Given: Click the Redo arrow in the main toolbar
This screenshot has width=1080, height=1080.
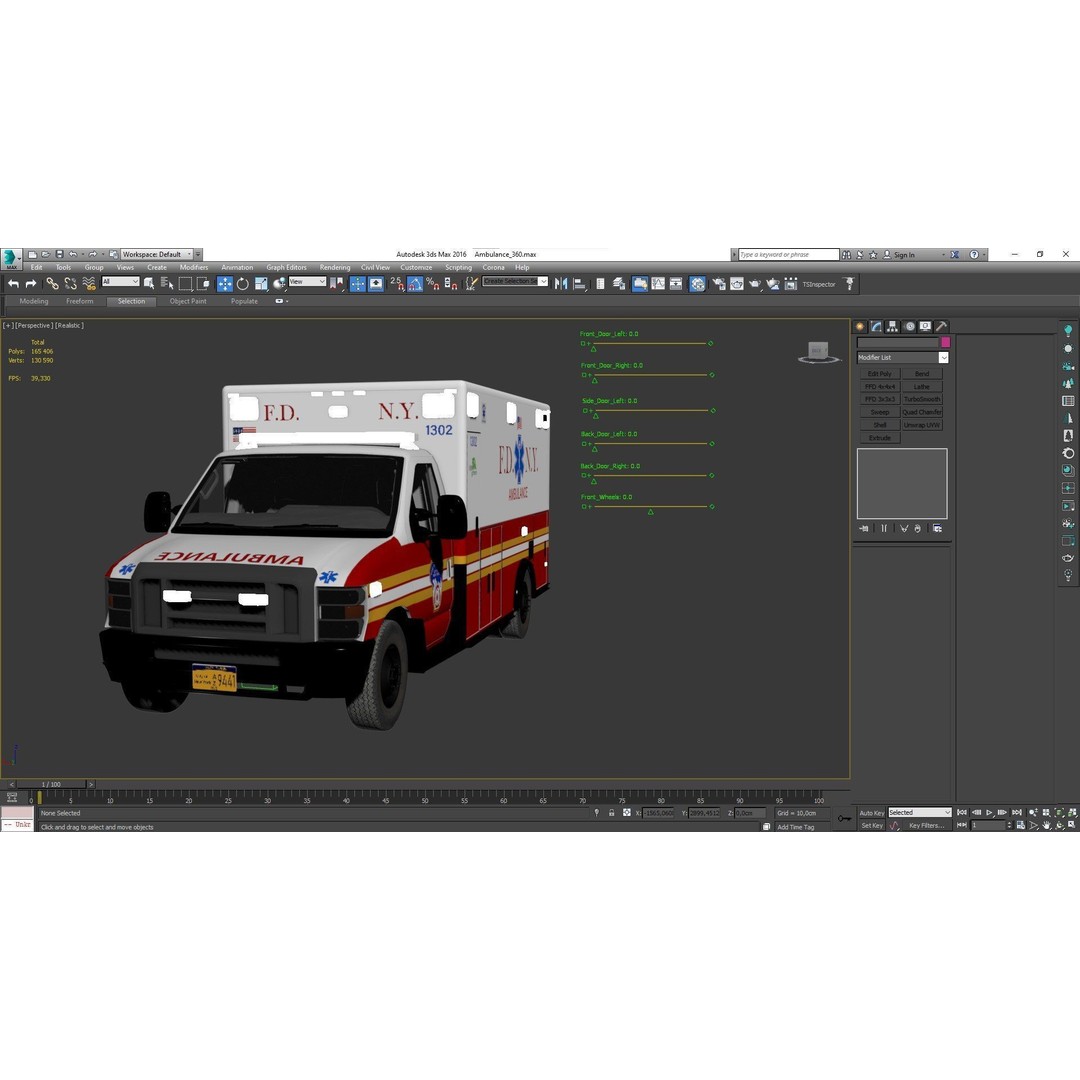Looking at the screenshot, I should [31, 284].
